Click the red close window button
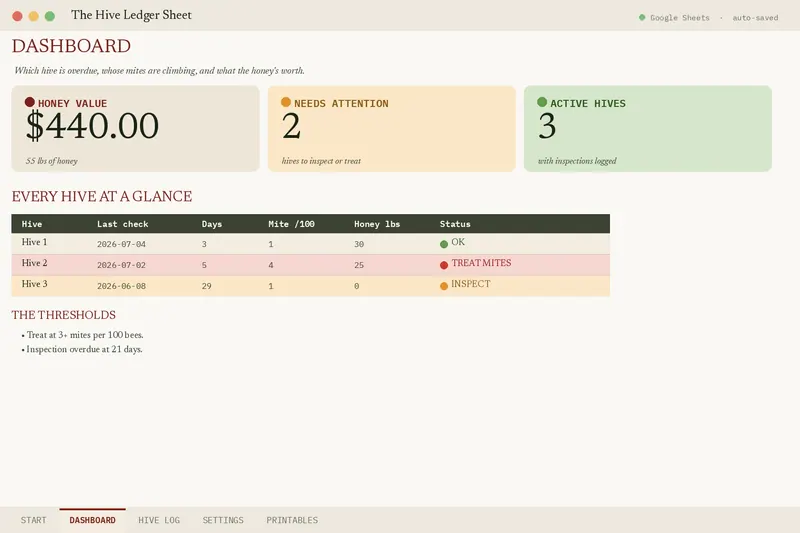Viewport: 800px width, 533px height. 17,16
